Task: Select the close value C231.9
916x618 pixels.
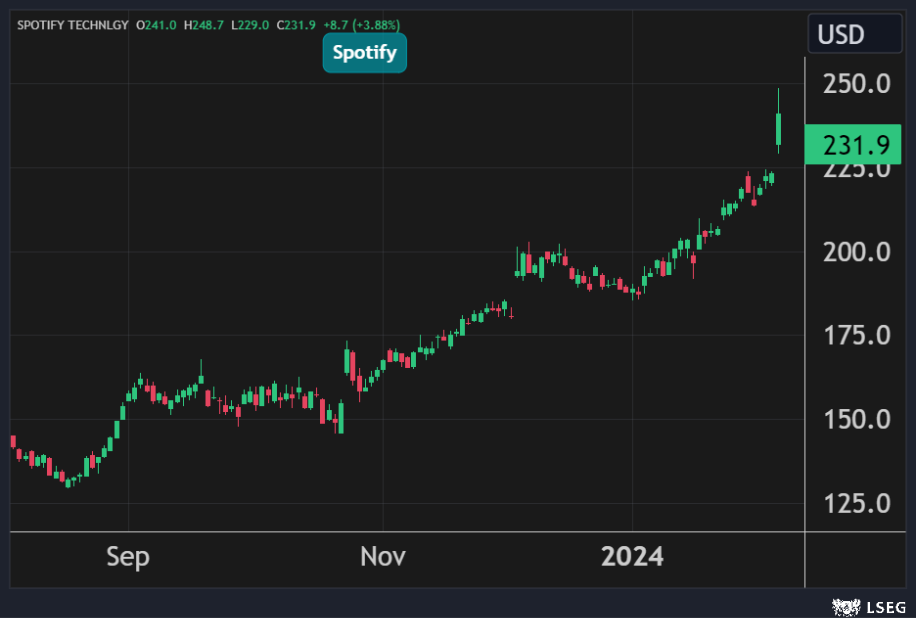Action: [x=297, y=24]
